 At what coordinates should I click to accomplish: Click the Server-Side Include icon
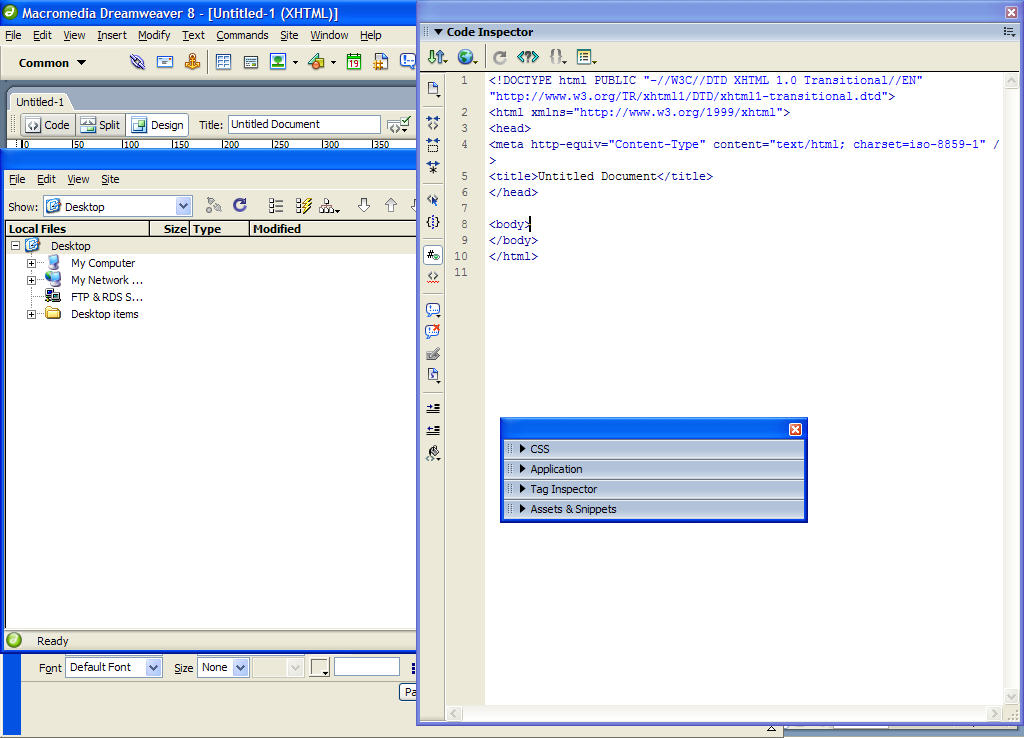(381, 62)
